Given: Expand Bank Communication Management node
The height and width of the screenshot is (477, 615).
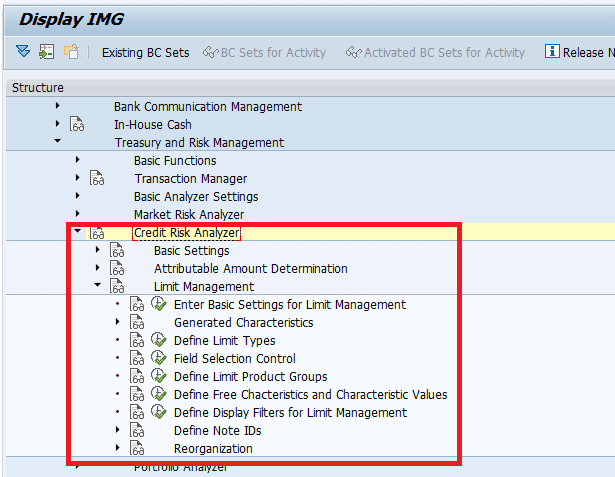Looking at the screenshot, I should (x=57, y=107).
